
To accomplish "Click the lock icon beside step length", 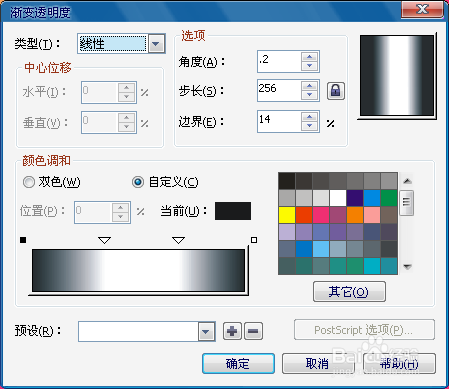I will coord(336,91).
